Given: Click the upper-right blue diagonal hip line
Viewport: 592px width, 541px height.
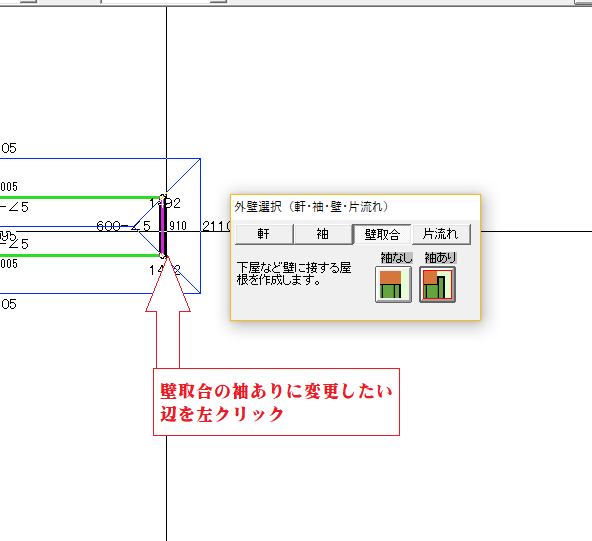Looking at the screenshot, I should pos(184,175).
